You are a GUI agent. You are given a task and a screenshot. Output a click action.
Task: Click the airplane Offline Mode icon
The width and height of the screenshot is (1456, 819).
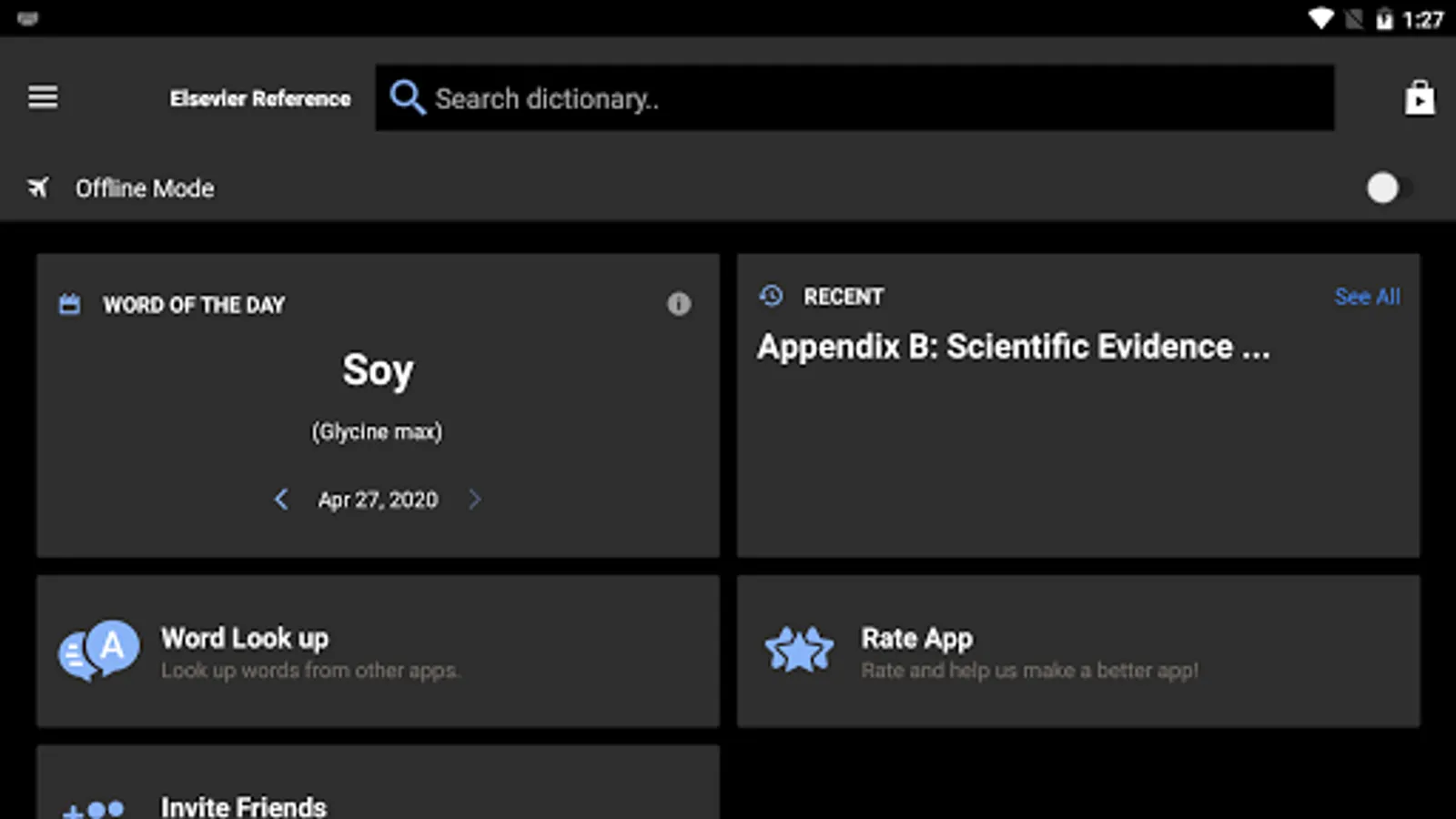pos(38,188)
